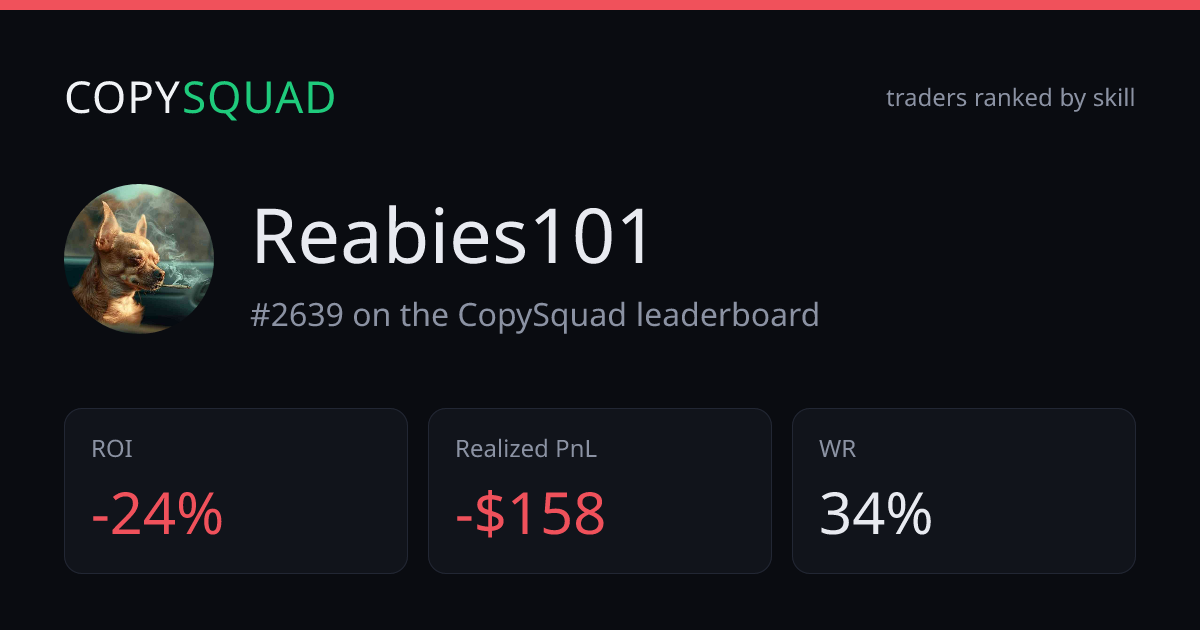Click the Realized PnL label
Viewport: 1200px width, 630px height.
pos(526,449)
